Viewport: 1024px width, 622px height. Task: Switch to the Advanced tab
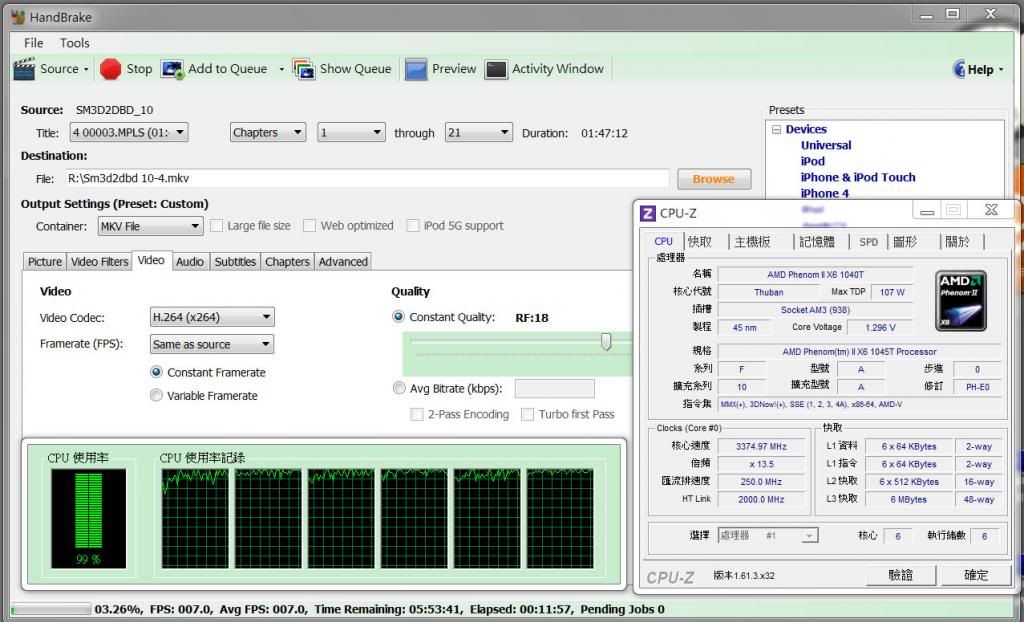[343, 262]
